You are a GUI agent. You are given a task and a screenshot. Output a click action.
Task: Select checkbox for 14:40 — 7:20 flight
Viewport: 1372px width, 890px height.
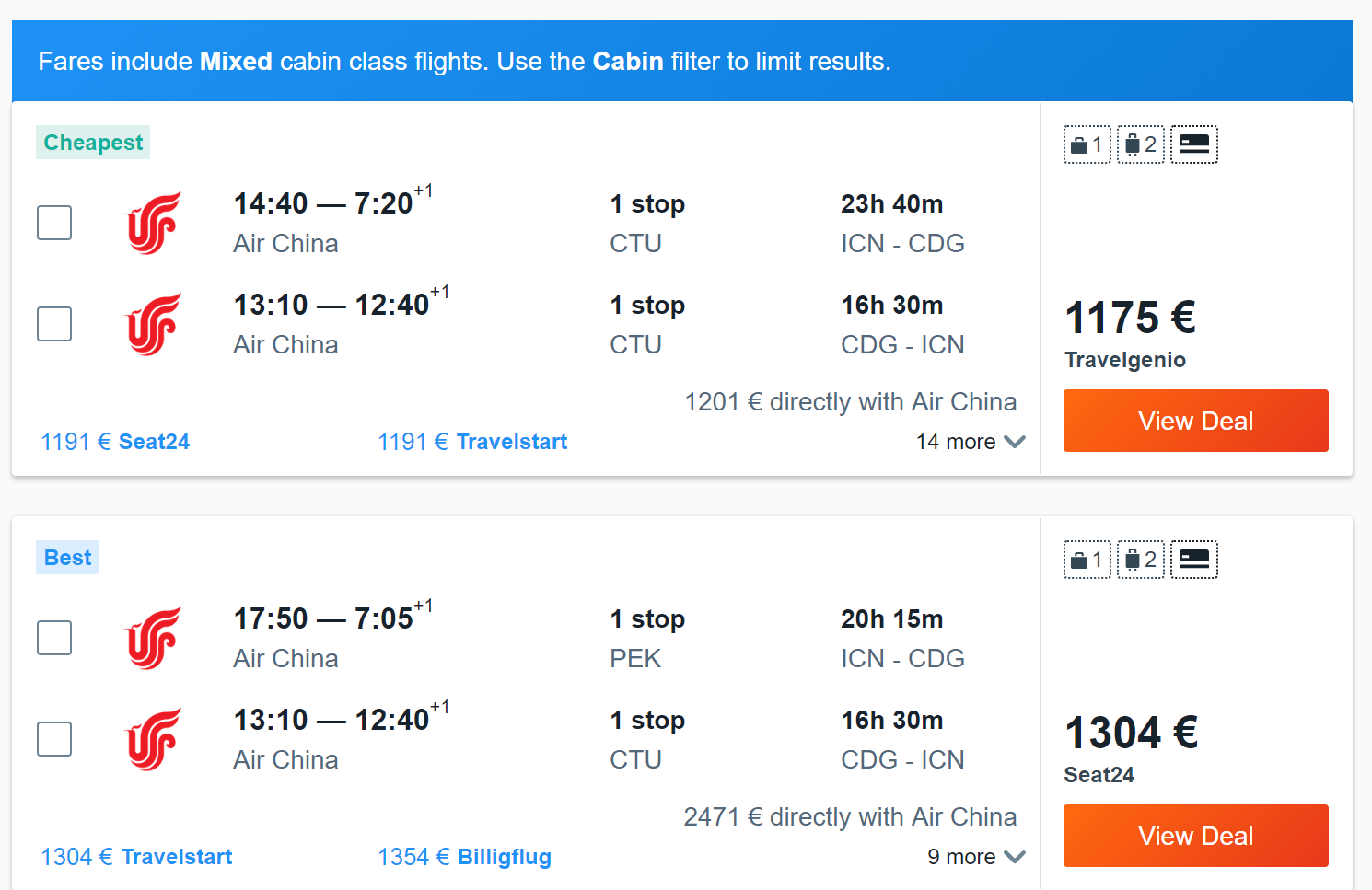(x=54, y=223)
